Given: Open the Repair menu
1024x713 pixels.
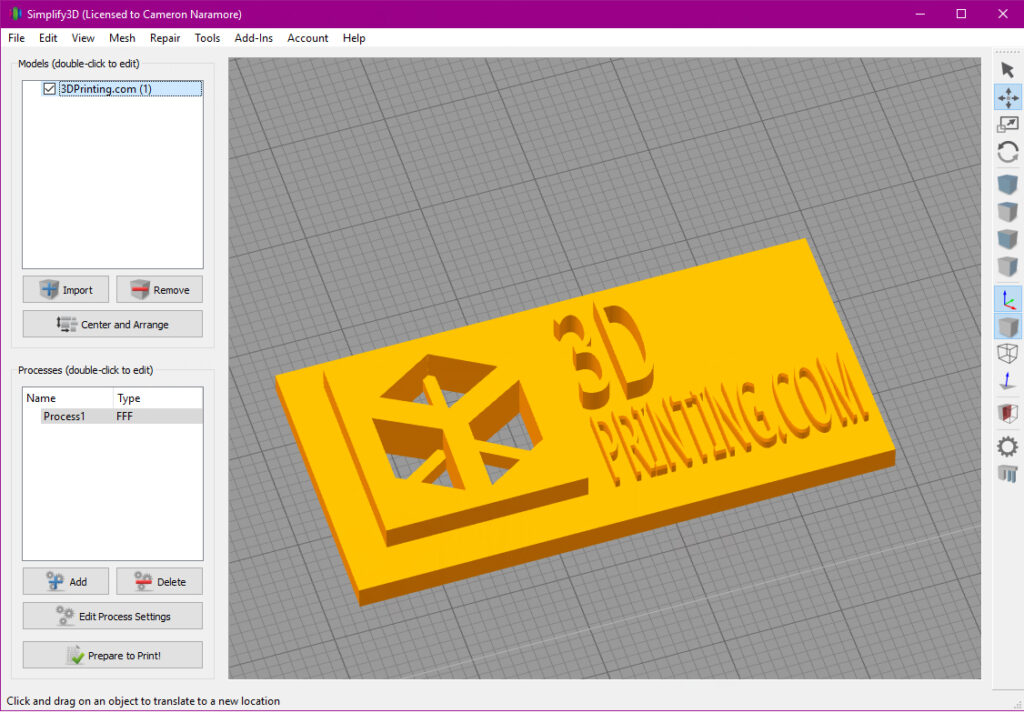Looking at the screenshot, I should coord(165,38).
